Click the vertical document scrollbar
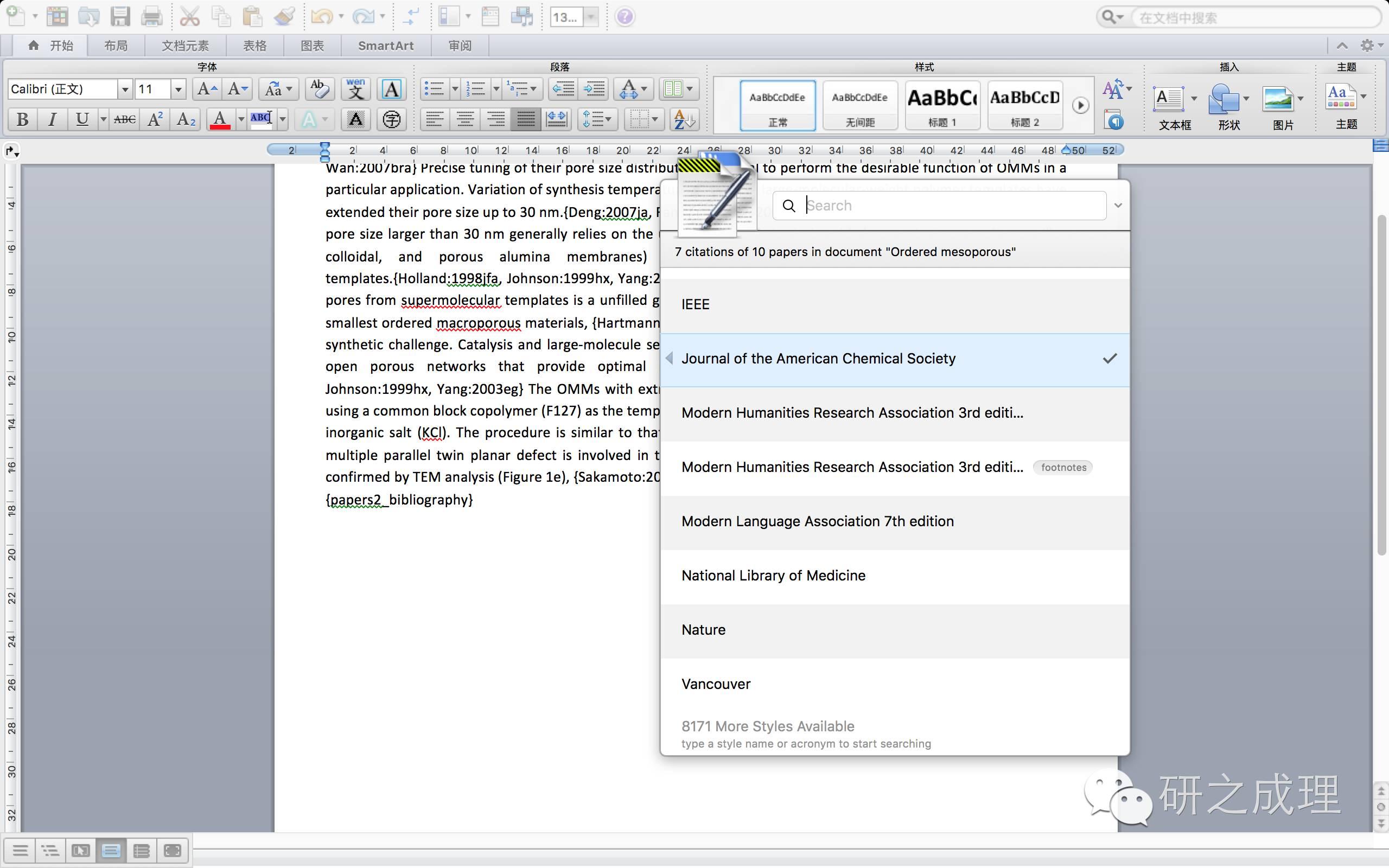This screenshot has height=868, width=1389. [1380, 385]
